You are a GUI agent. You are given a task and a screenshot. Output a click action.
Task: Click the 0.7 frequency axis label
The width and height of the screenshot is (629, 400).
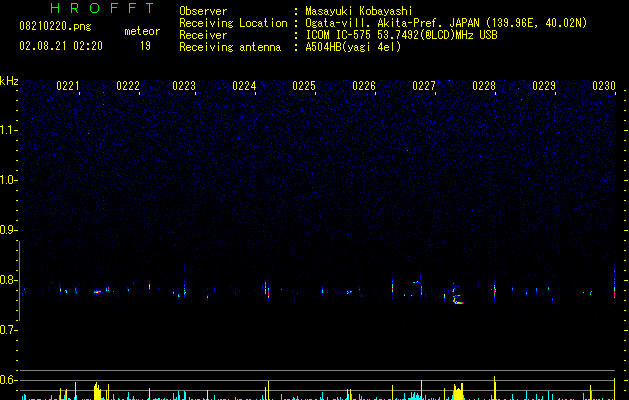8,330
